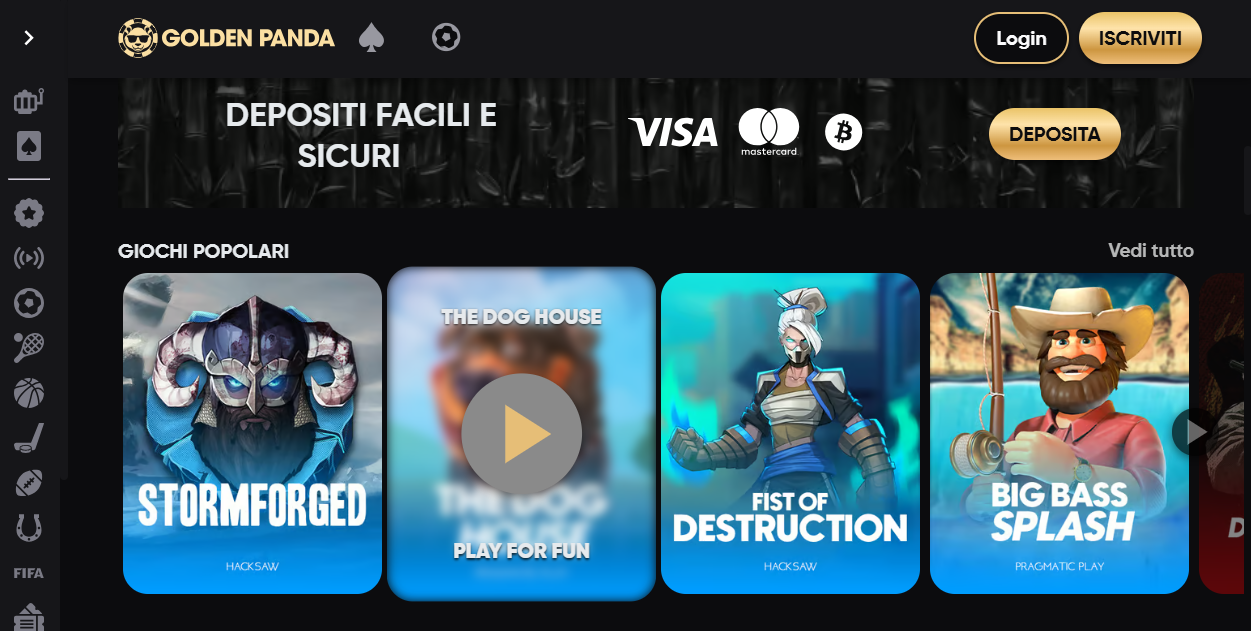This screenshot has width=1251, height=631.
Task: Select the spade card icon in the sidebar
Action: [x=29, y=147]
